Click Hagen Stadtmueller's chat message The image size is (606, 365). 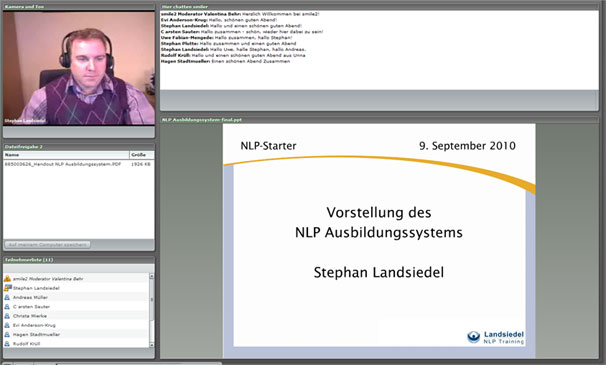tap(225, 61)
